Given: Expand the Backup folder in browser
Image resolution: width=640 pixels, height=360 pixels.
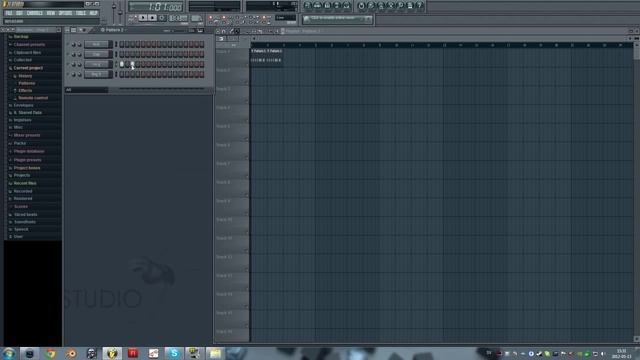Looking at the screenshot, I should point(21,37).
